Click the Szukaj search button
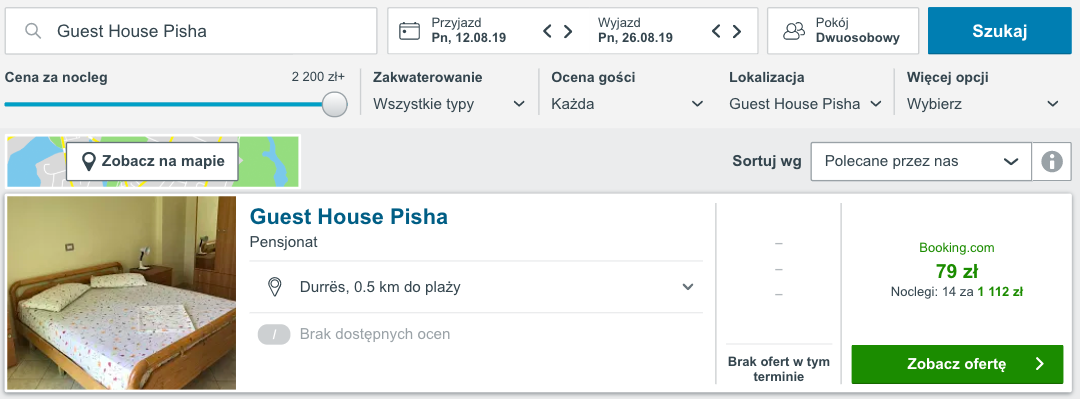 [x=999, y=31]
